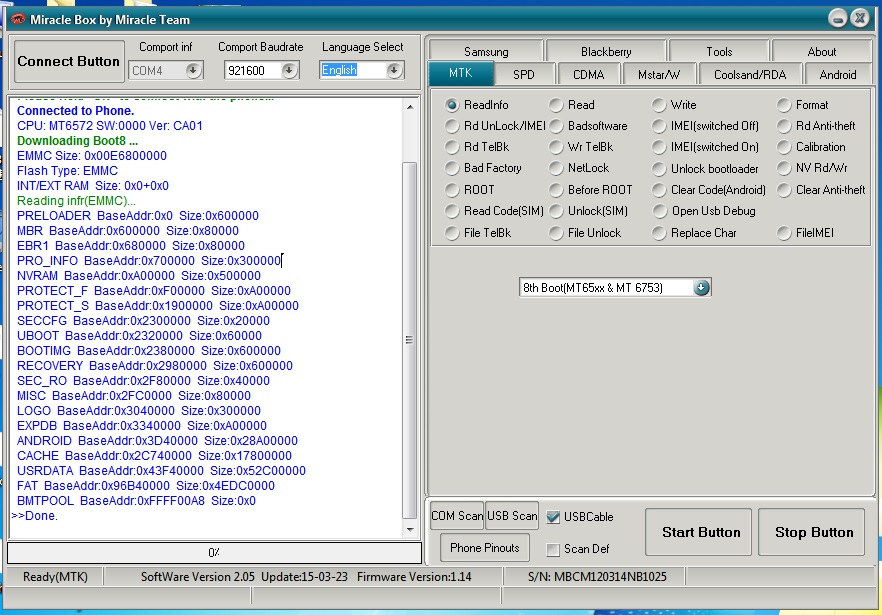The height and width of the screenshot is (615, 882).
Task: Select the Clear Anti-theft option
Action: pyautogui.click(x=784, y=190)
